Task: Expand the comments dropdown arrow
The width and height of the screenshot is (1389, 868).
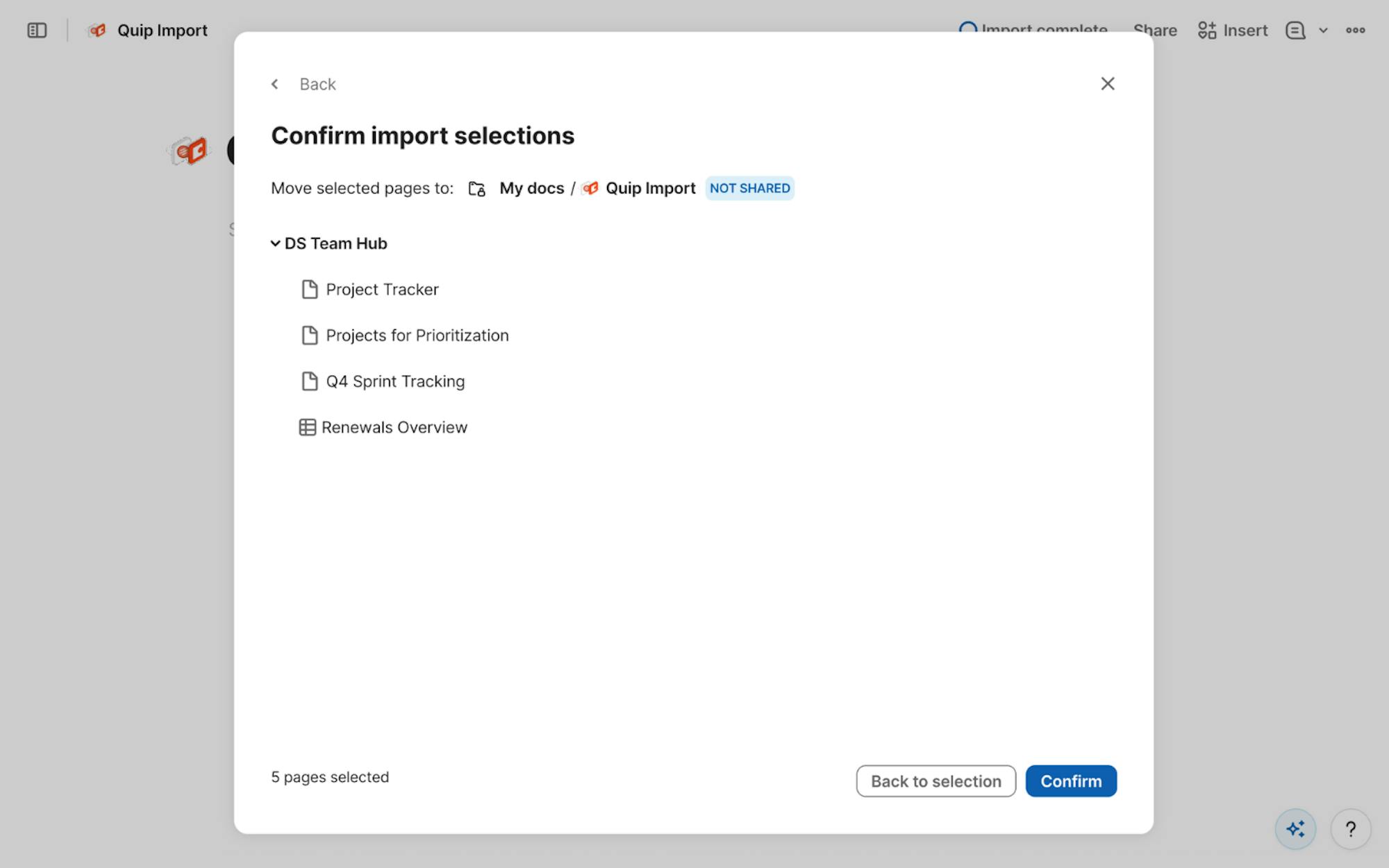Action: click(x=1323, y=31)
